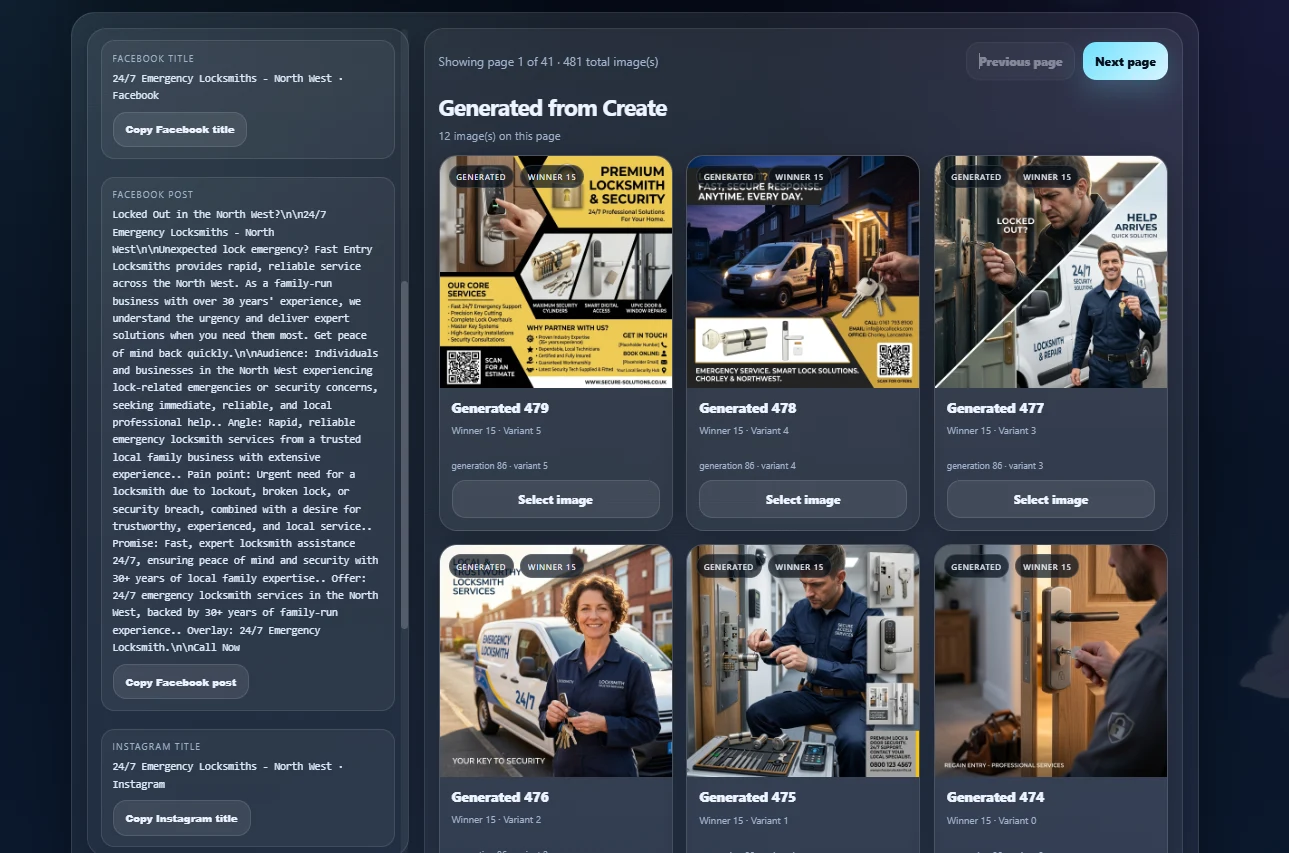Click 'Winner 15 · Variant 1' text
1289x853 pixels.
click(x=744, y=820)
